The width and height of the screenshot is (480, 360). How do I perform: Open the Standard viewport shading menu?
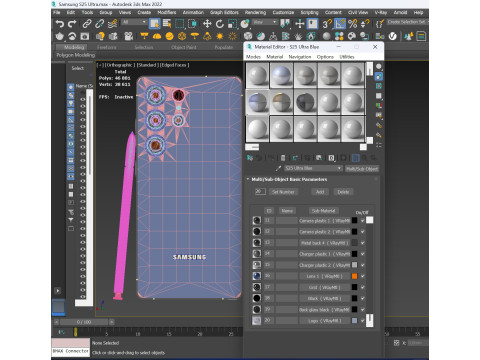click(x=147, y=65)
